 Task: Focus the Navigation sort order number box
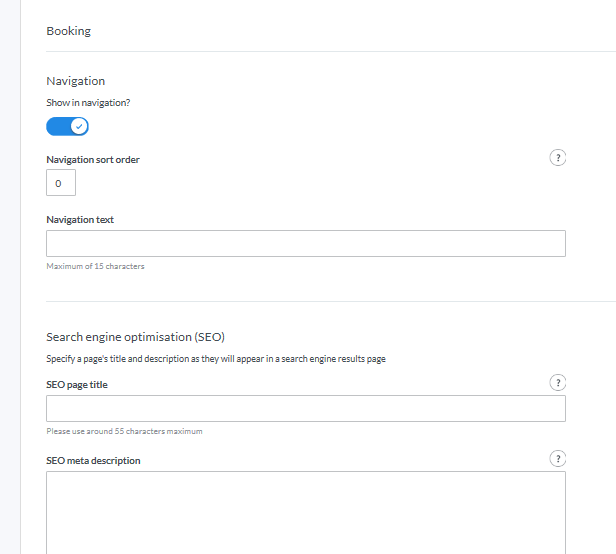(60, 183)
